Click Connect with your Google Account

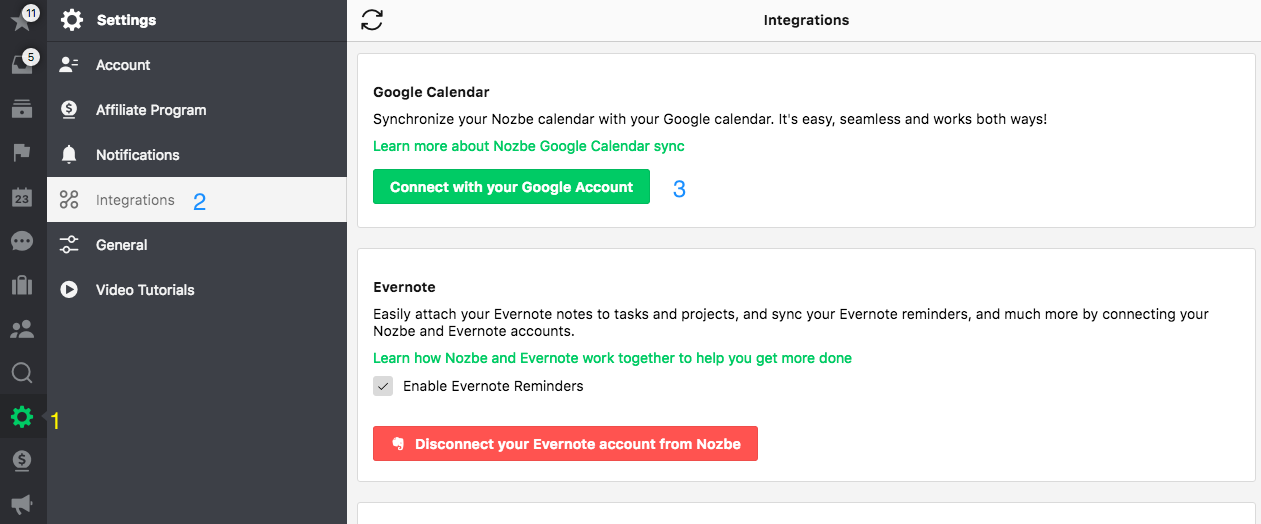(511, 187)
